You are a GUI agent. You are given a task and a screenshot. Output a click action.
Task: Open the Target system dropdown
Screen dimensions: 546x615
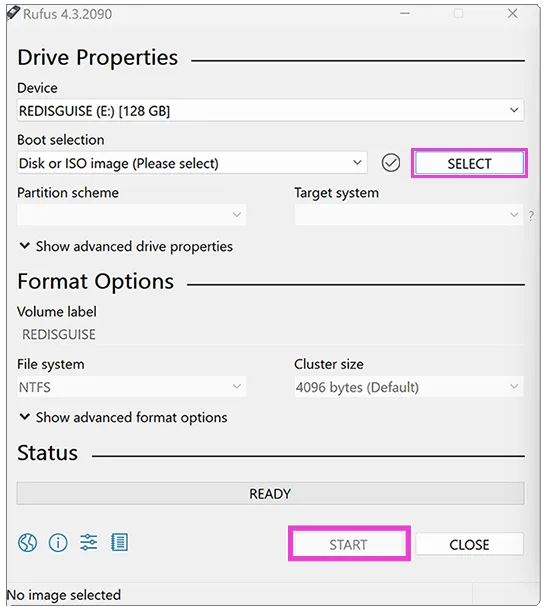pyautogui.click(x=409, y=215)
